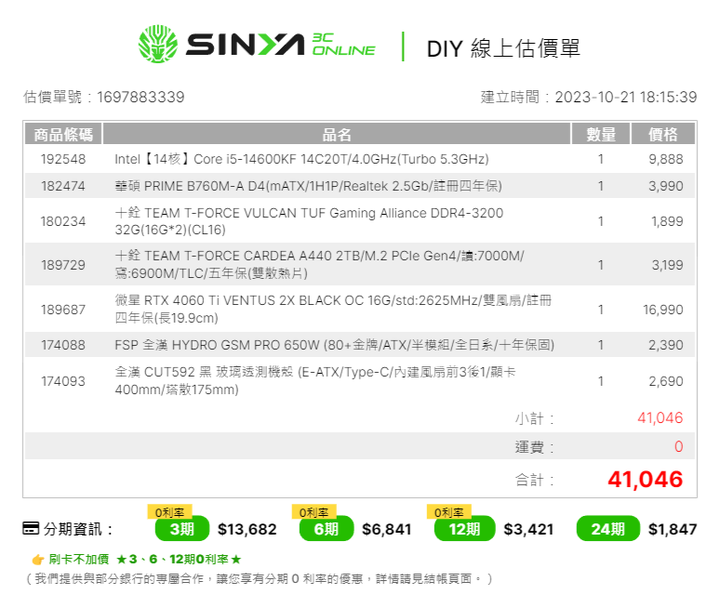
Task: Click product code 182474
Action: tap(63, 186)
